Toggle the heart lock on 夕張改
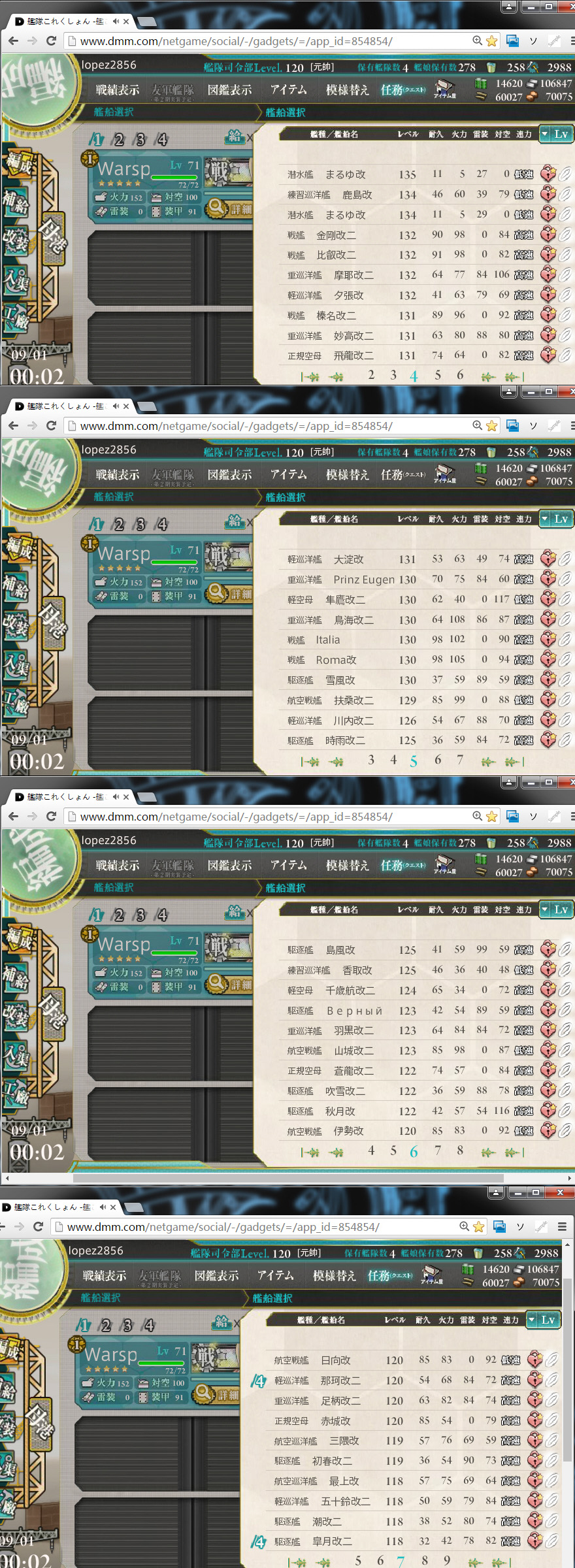 [548, 295]
